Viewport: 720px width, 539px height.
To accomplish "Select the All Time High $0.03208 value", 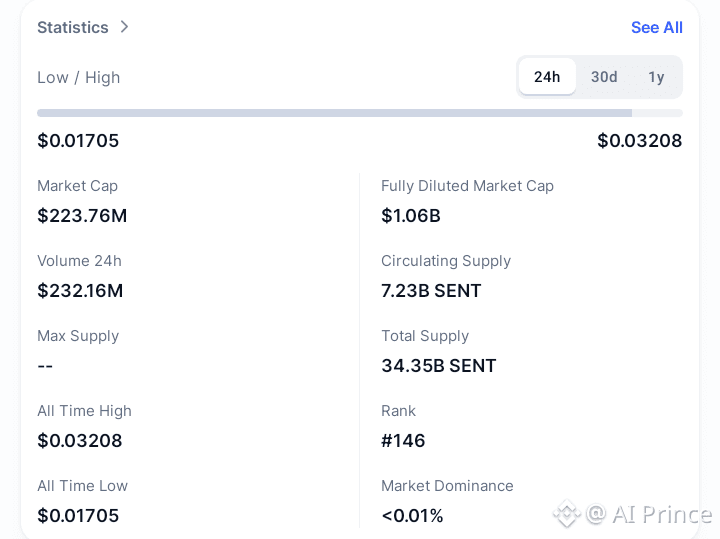I will coord(80,441).
